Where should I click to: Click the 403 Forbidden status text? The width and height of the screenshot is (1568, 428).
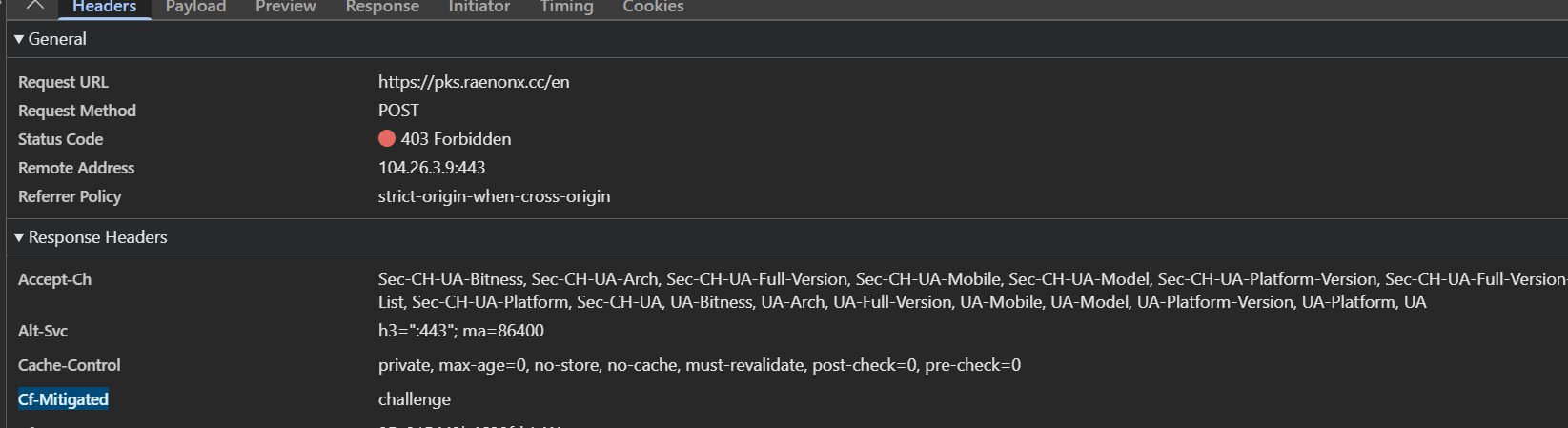(x=456, y=139)
